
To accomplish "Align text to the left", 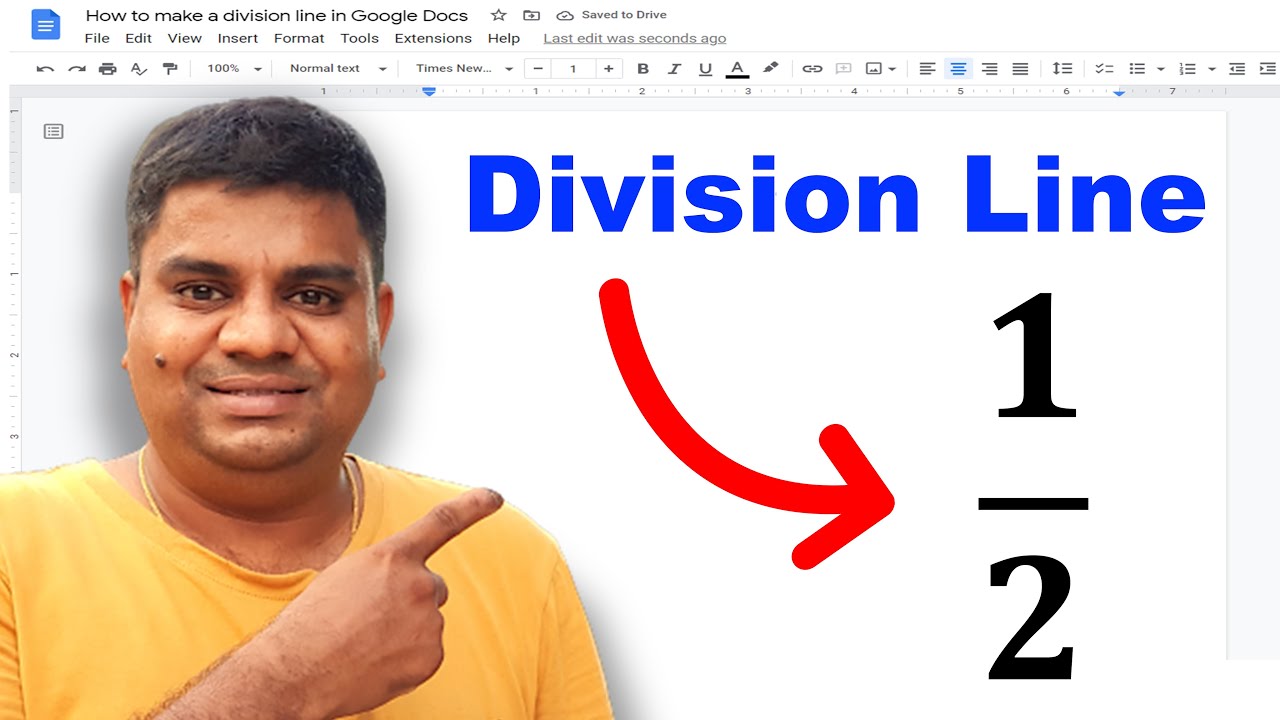I will [x=927, y=69].
